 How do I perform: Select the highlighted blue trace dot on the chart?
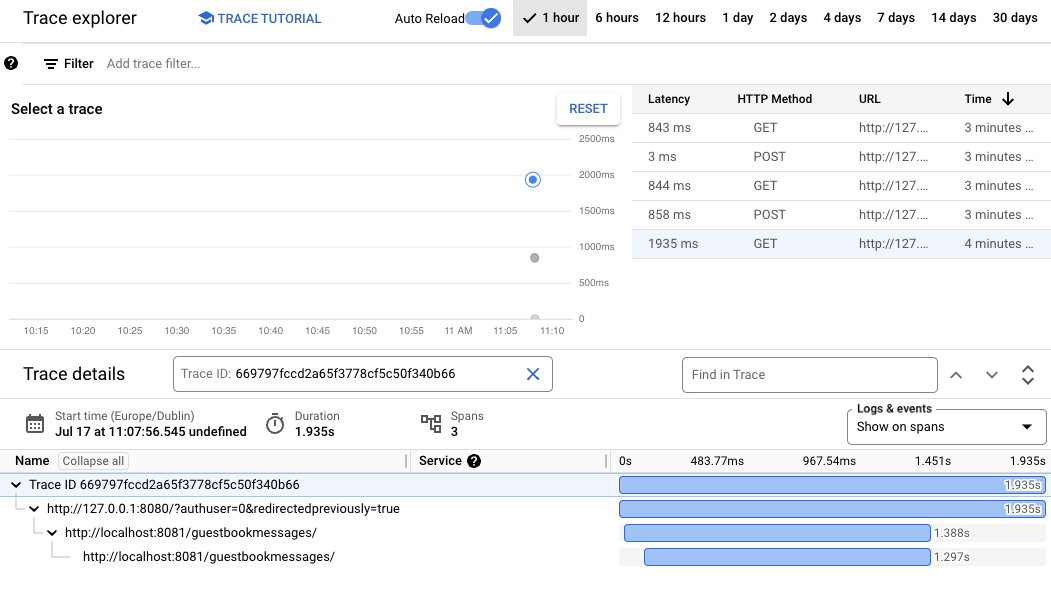tap(531, 179)
